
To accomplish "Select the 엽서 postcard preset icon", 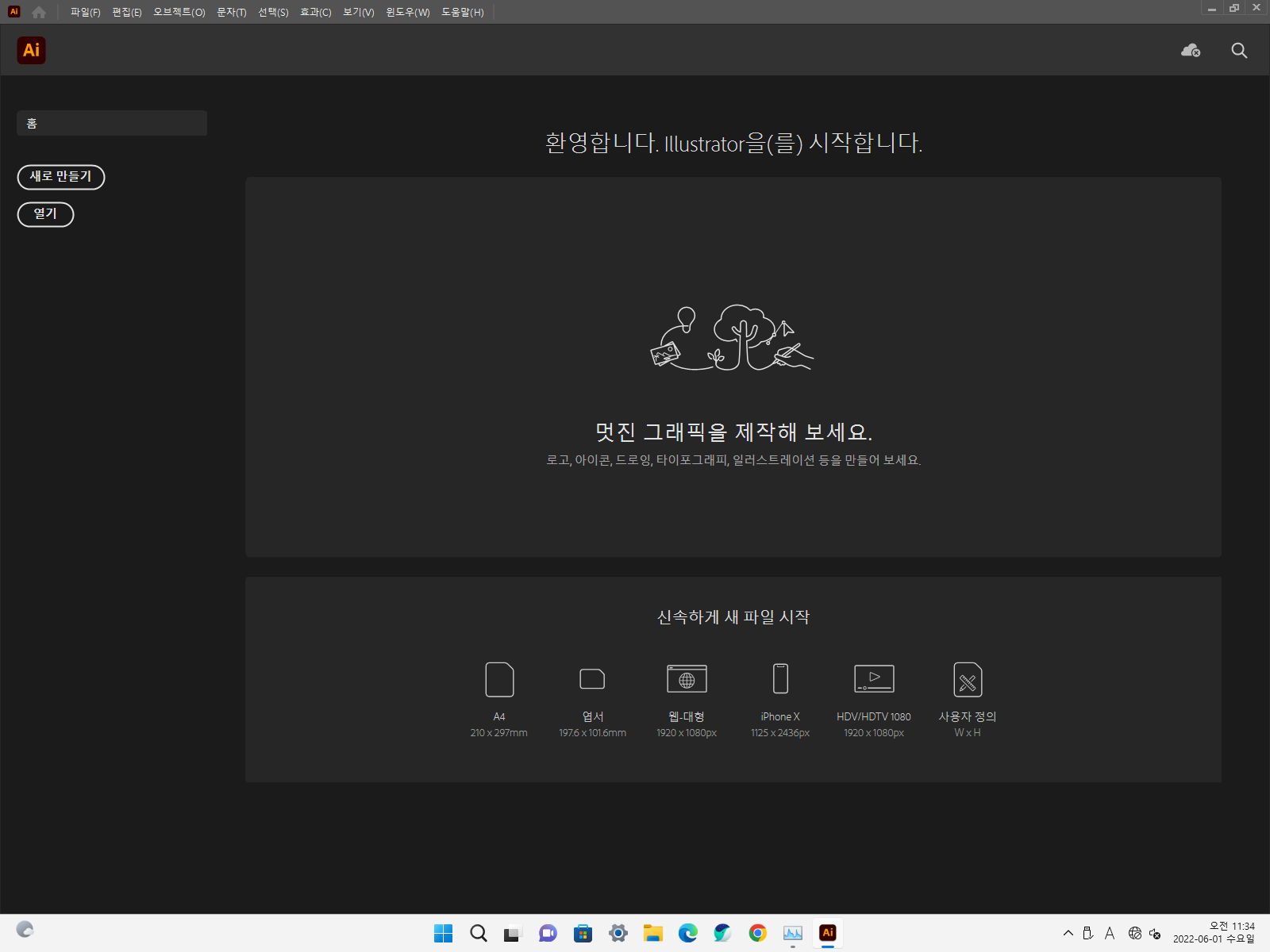I will click(x=592, y=679).
